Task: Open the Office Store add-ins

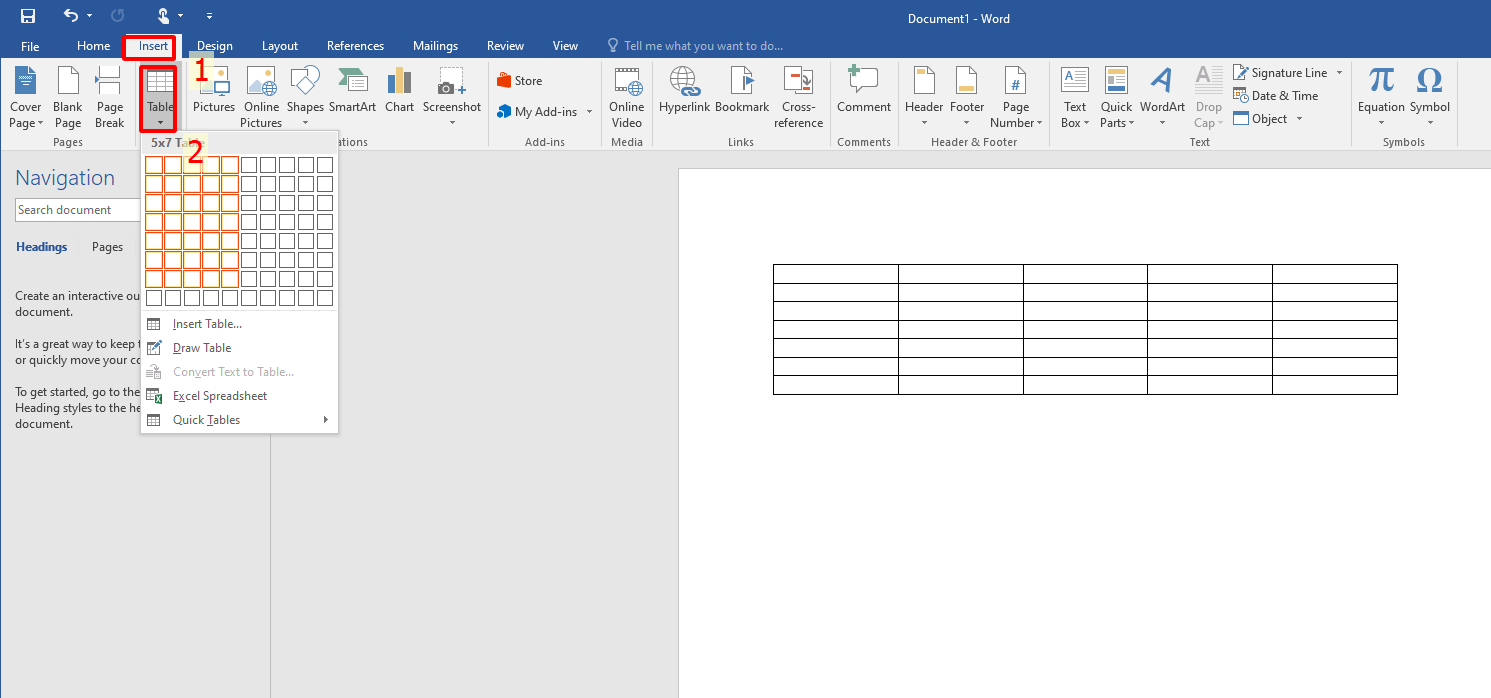Action: (x=520, y=81)
